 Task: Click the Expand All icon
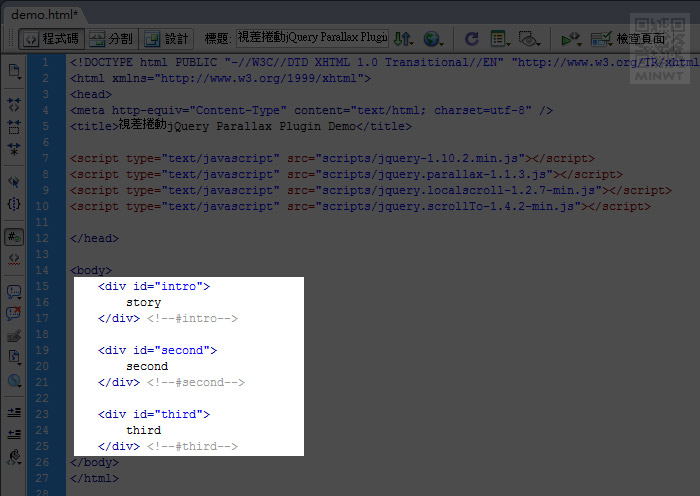click(14, 149)
